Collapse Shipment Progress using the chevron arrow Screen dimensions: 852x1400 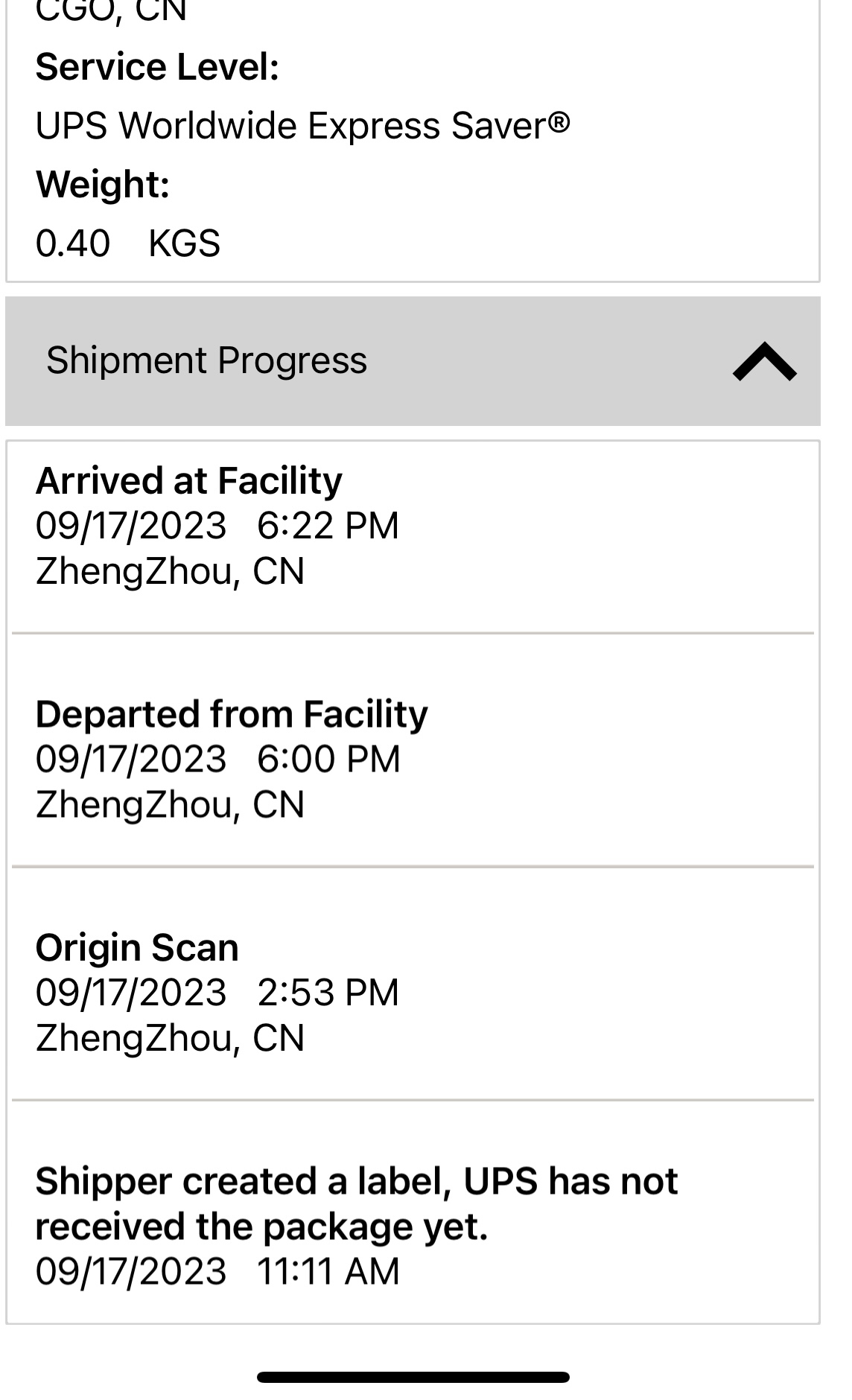[x=764, y=363]
